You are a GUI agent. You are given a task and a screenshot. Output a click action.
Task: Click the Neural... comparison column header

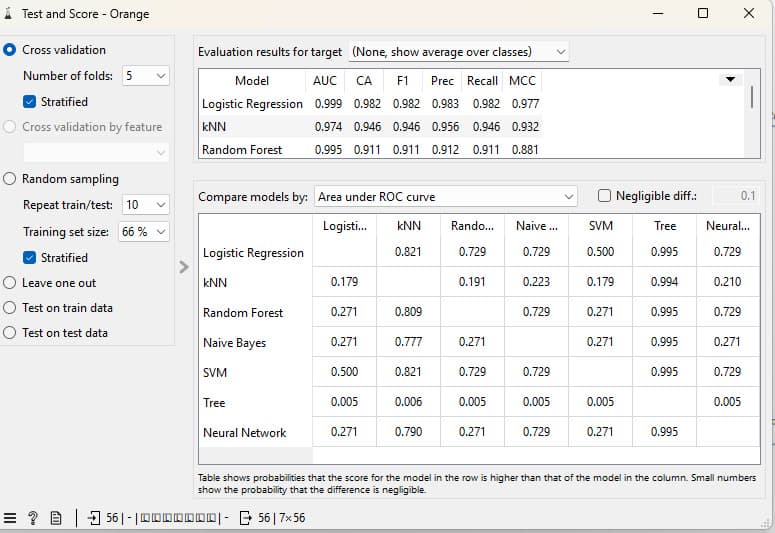728,226
